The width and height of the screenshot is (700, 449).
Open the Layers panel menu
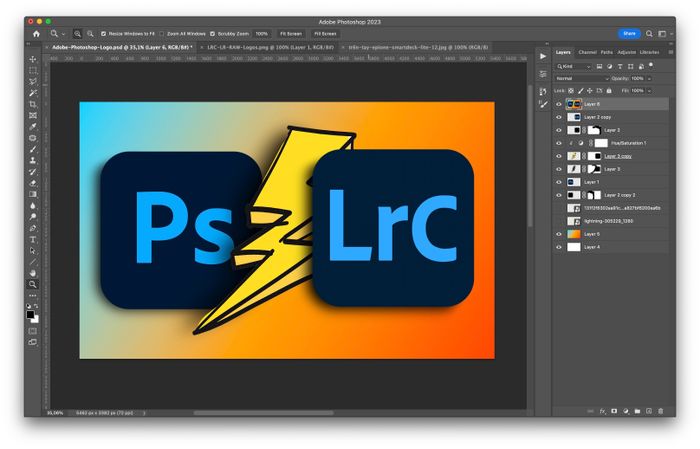(671, 52)
